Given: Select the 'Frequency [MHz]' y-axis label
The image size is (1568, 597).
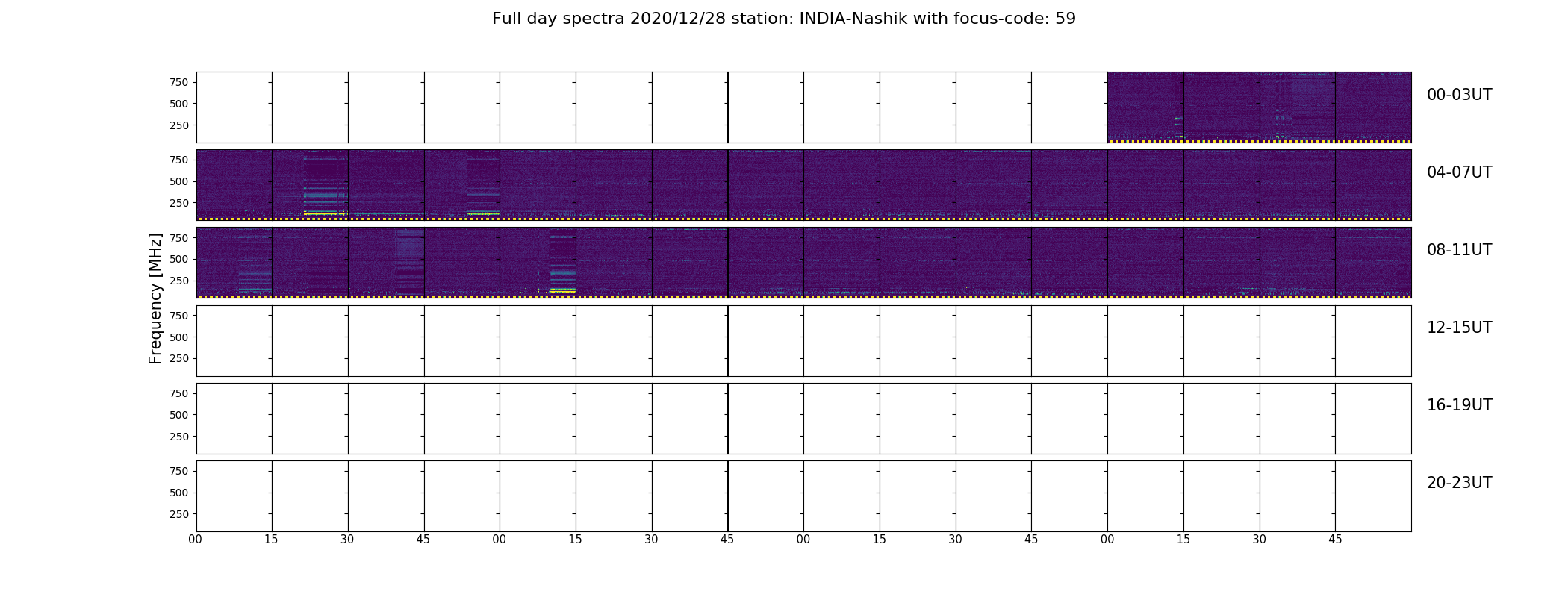Looking at the screenshot, I should click(155, 298).
